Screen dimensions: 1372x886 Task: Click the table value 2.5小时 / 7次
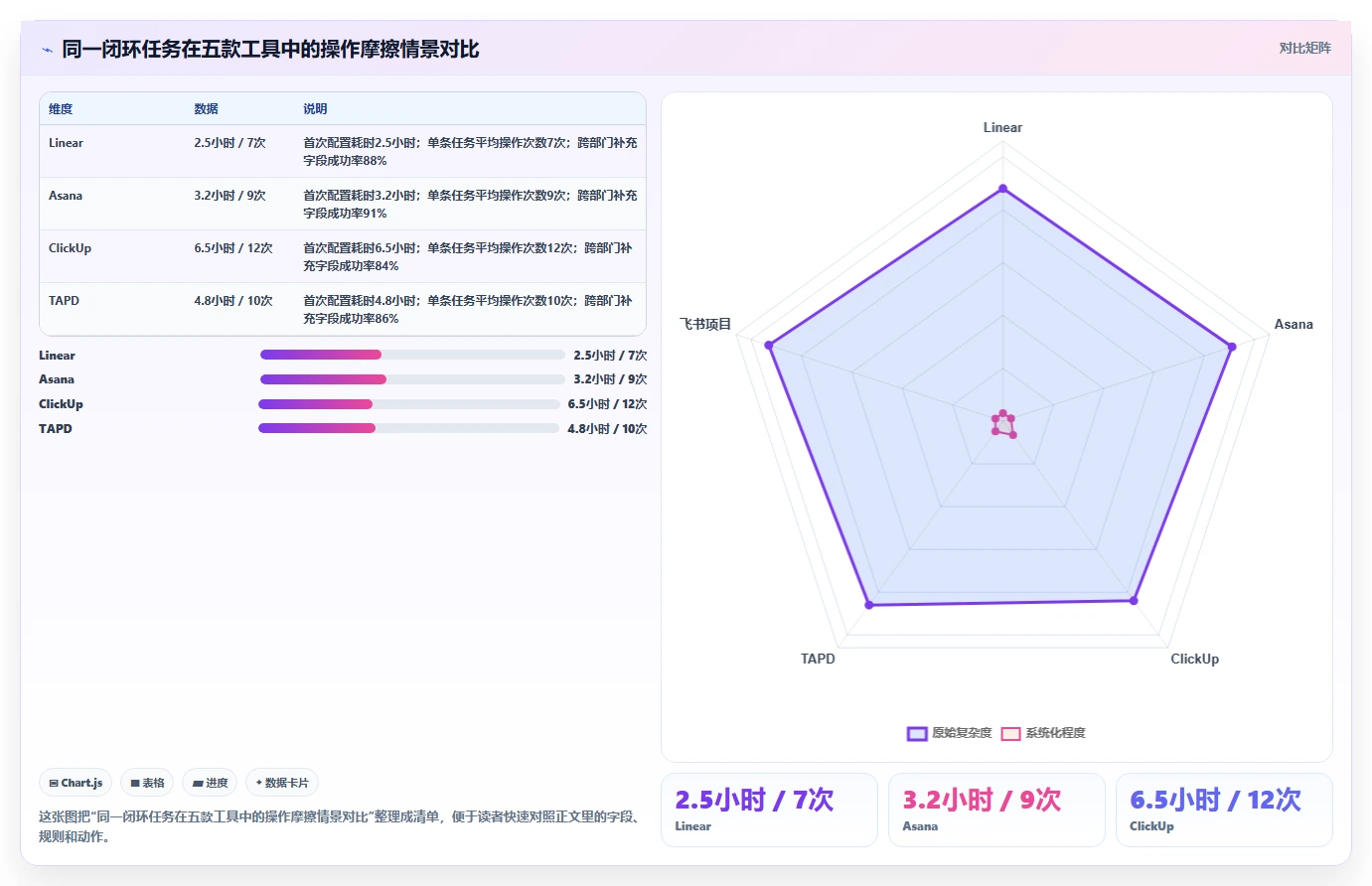[x=229, y=143]
